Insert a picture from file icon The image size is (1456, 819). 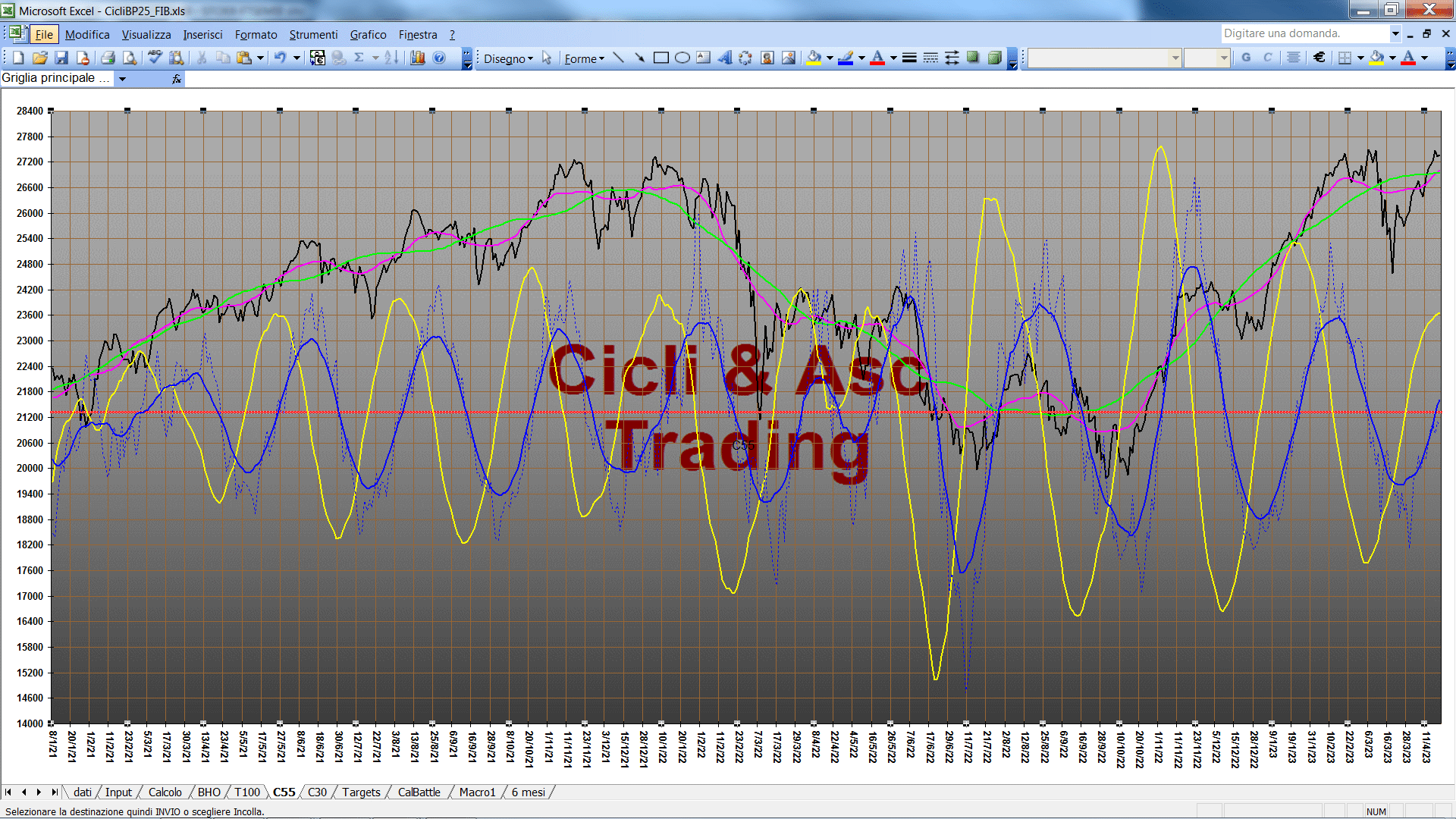(x=789, y=58)
